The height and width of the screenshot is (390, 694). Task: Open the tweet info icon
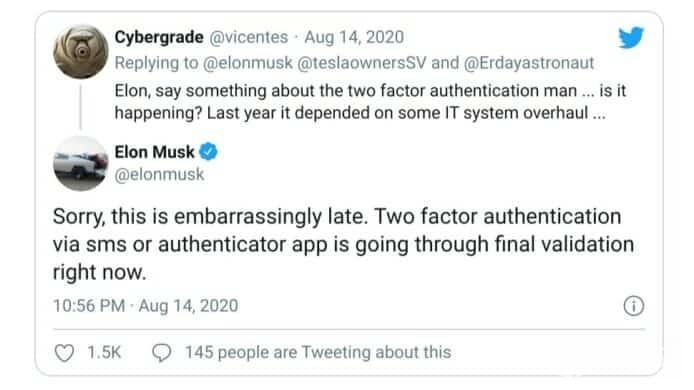coord(633,306)
